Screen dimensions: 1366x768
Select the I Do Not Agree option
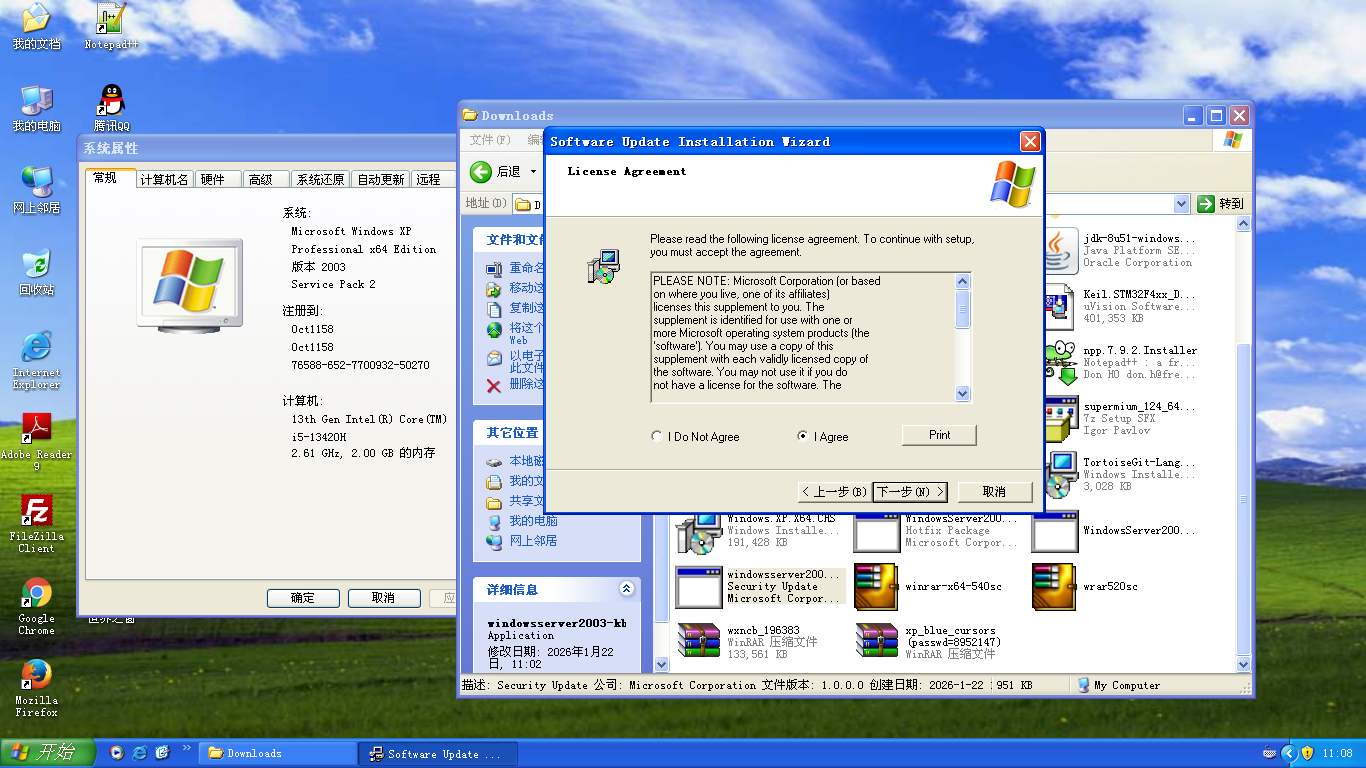pyautogui.click(x=656, y=437)
